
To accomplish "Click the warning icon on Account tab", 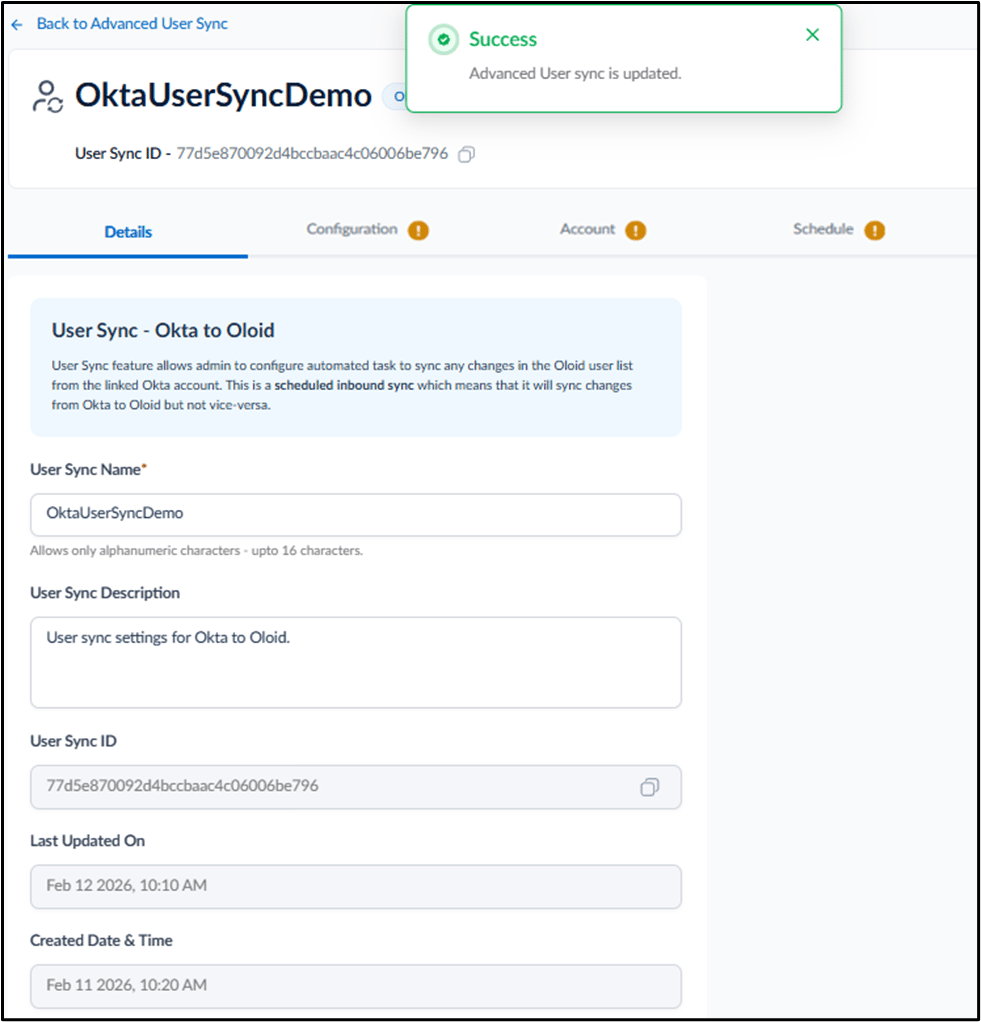I will click(x=636, y=230).
